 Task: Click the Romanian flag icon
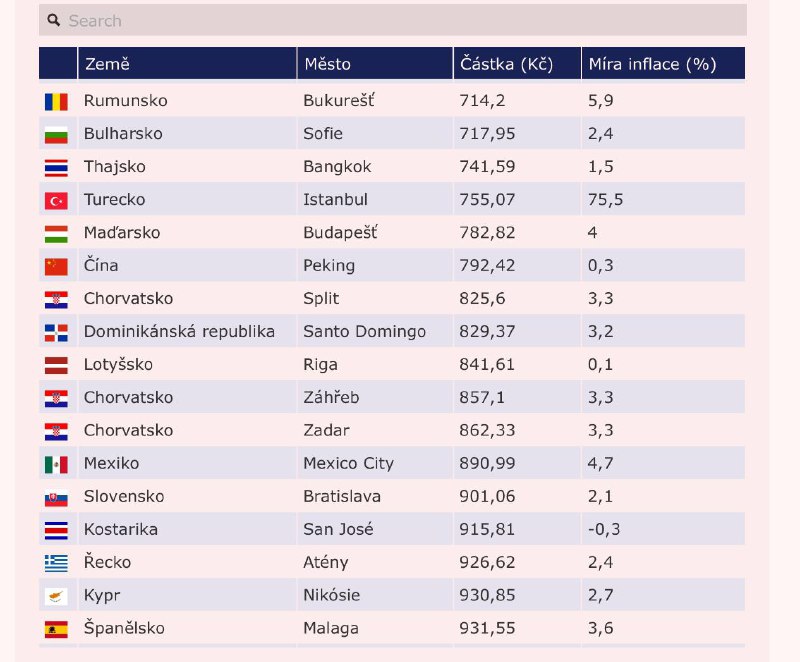[56, 101]
